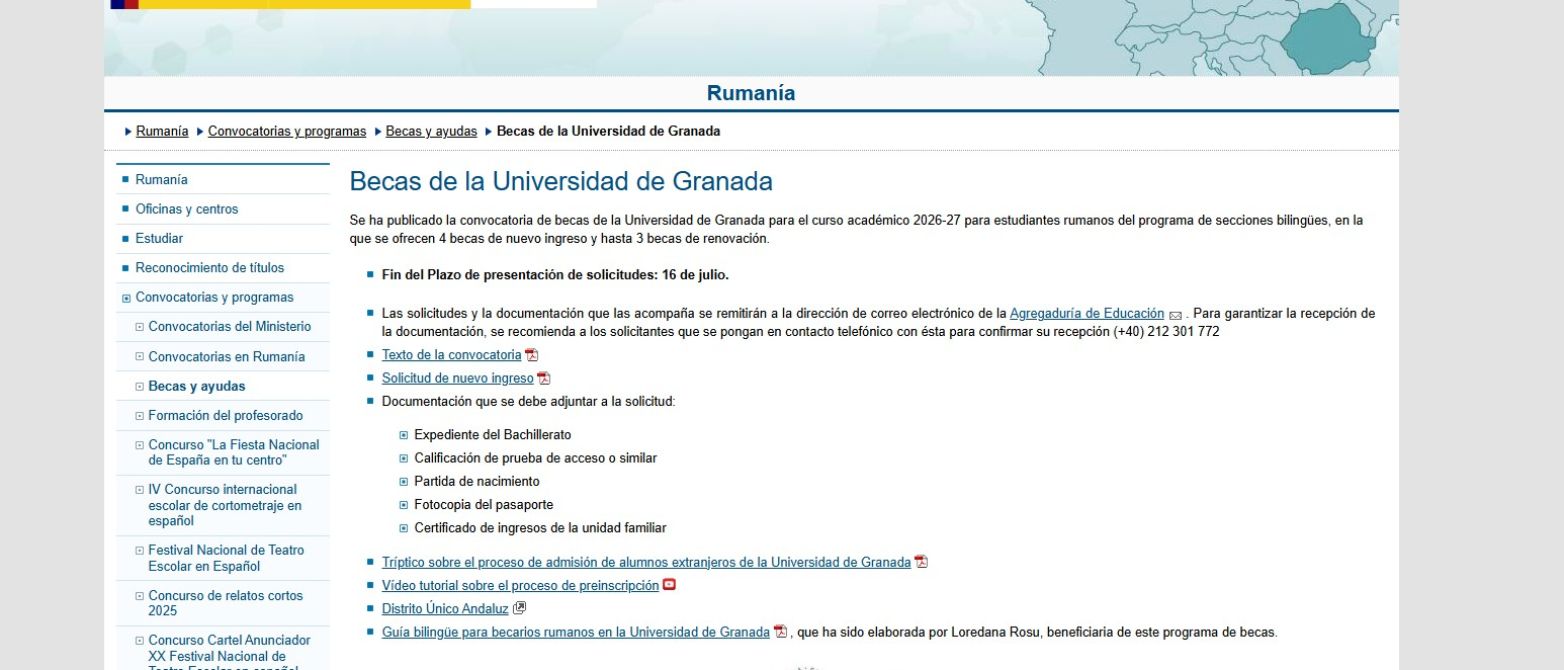Click the Fin del Plazo 16 de julio text

coord(555,274)
